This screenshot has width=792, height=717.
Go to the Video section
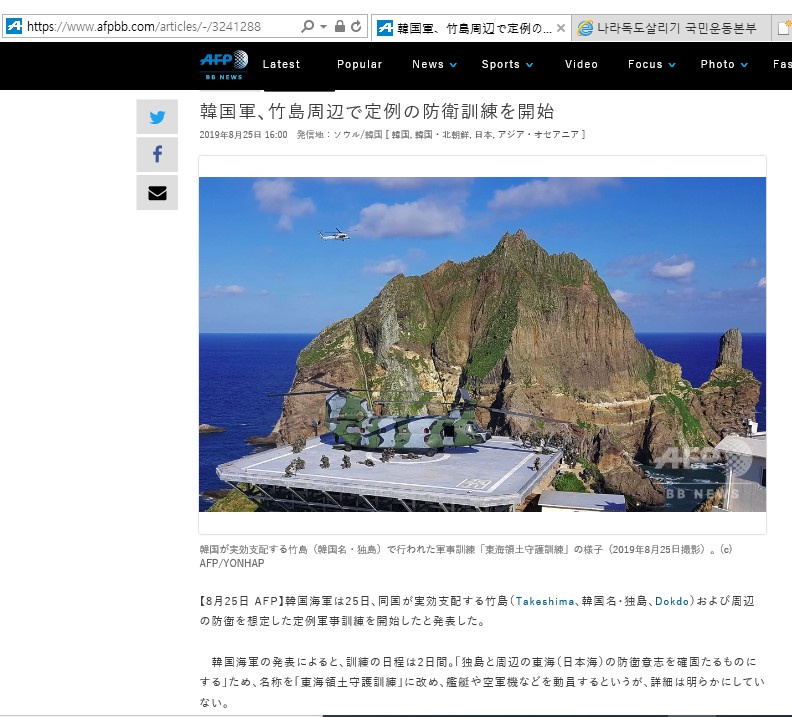[581, 64]
